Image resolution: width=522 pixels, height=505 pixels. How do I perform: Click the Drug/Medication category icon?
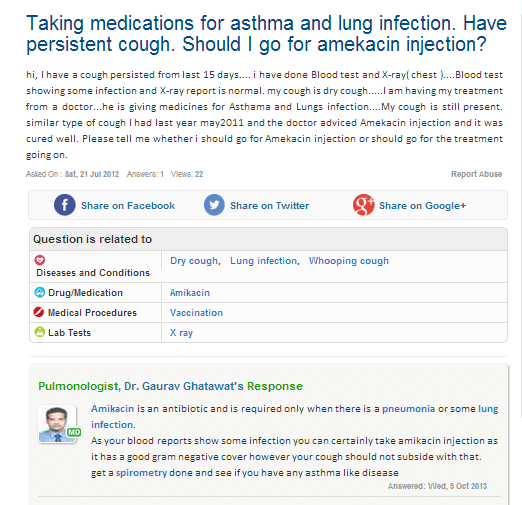40,292
